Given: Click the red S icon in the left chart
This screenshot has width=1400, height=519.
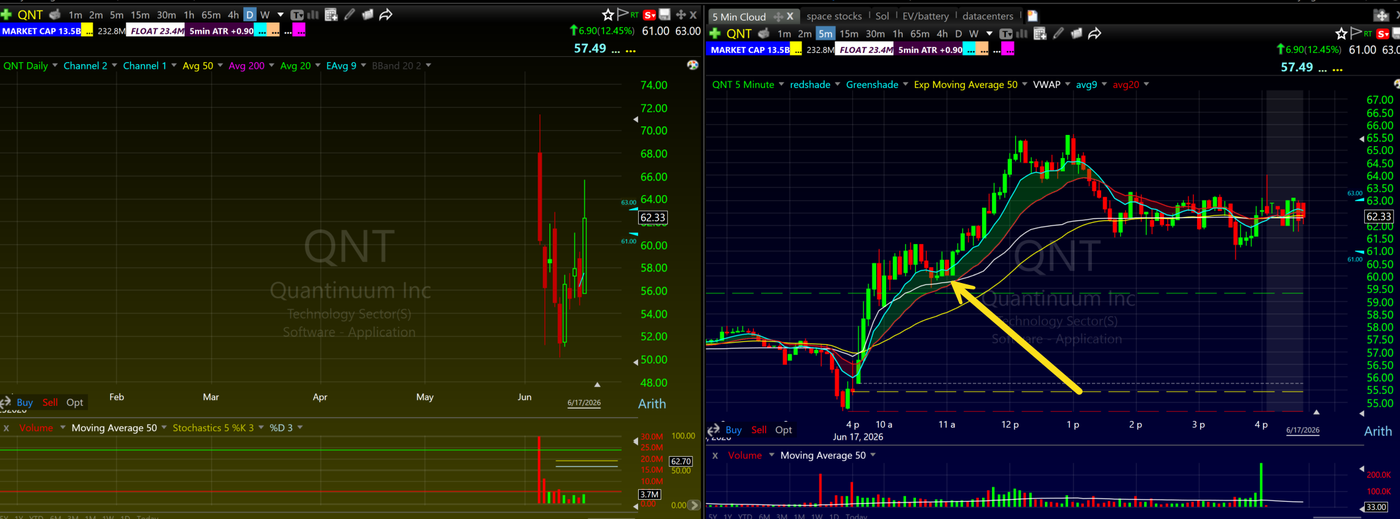Looking at the screenshot, I should (649, 15).
